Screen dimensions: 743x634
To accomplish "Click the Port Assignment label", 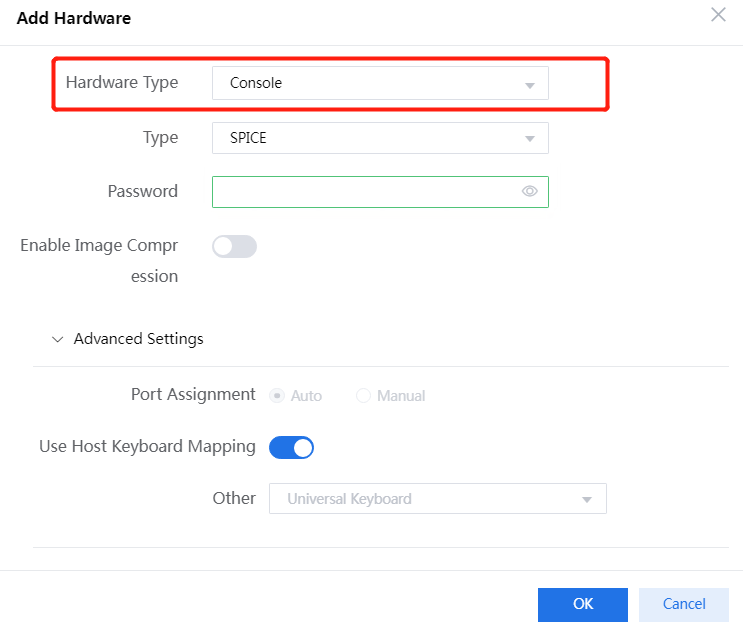I will coord(193,395).
